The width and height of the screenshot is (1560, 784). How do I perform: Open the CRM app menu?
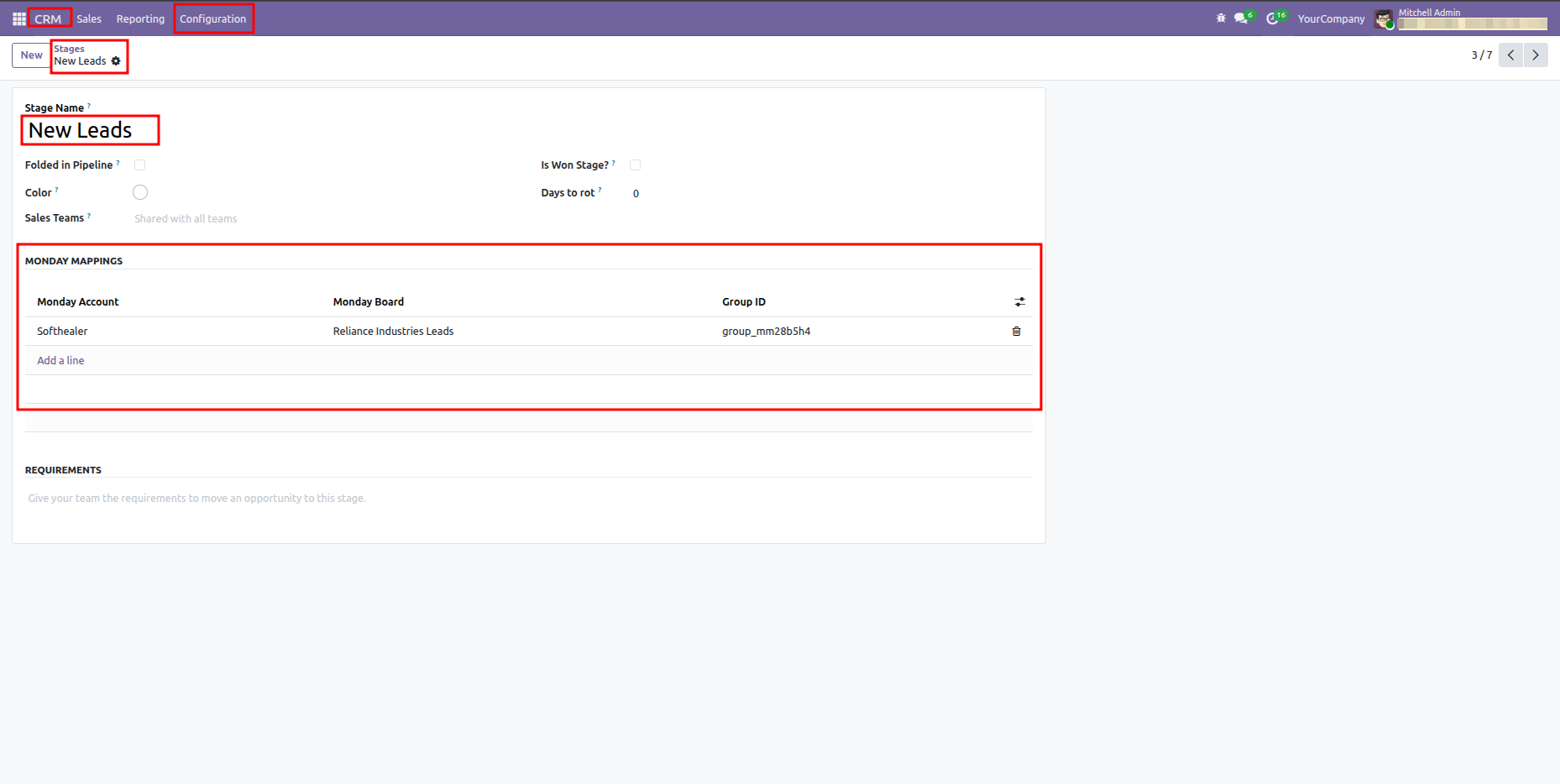pos(48,18)
